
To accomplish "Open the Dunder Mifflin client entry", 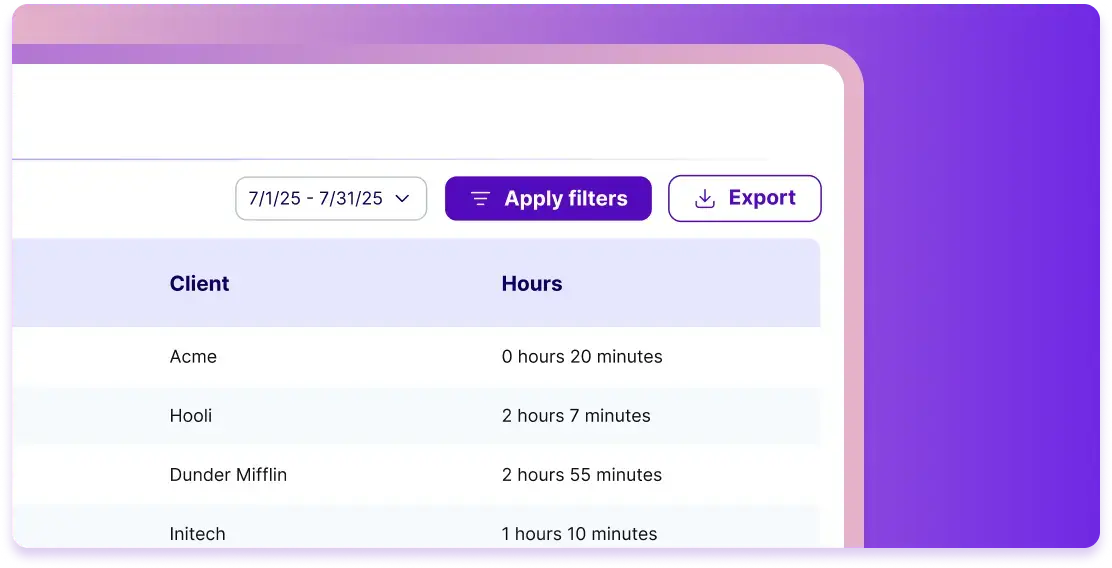I will [x=228, y=475].
